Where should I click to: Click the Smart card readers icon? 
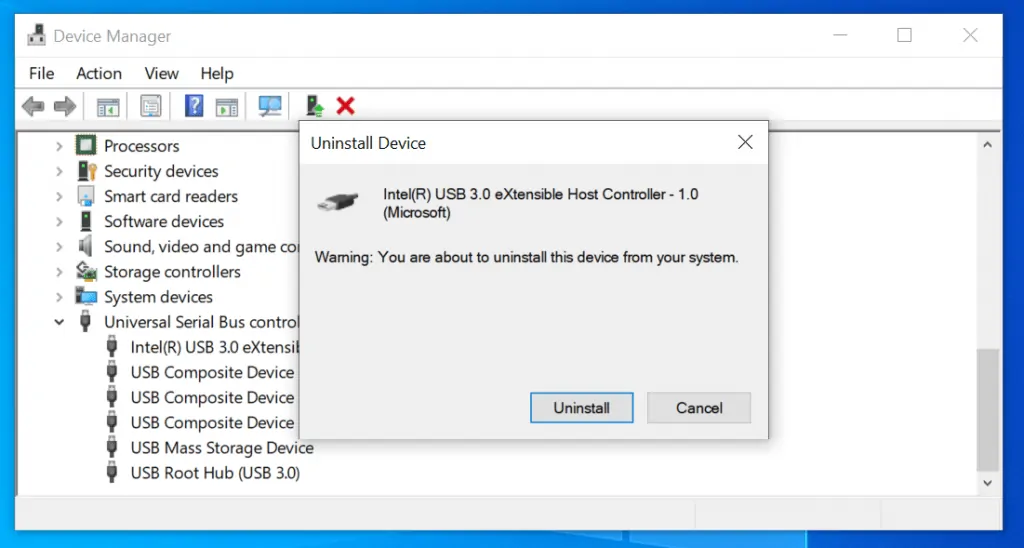(86, 196)
